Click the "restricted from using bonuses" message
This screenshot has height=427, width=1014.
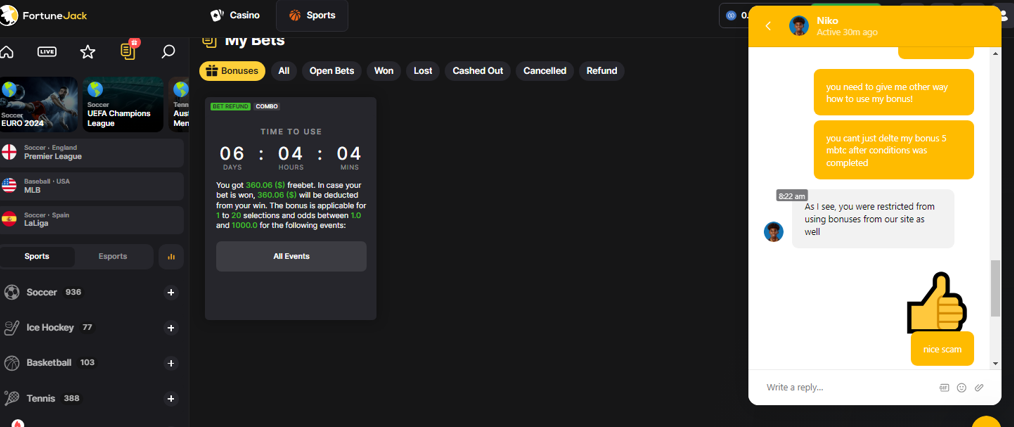873,219
